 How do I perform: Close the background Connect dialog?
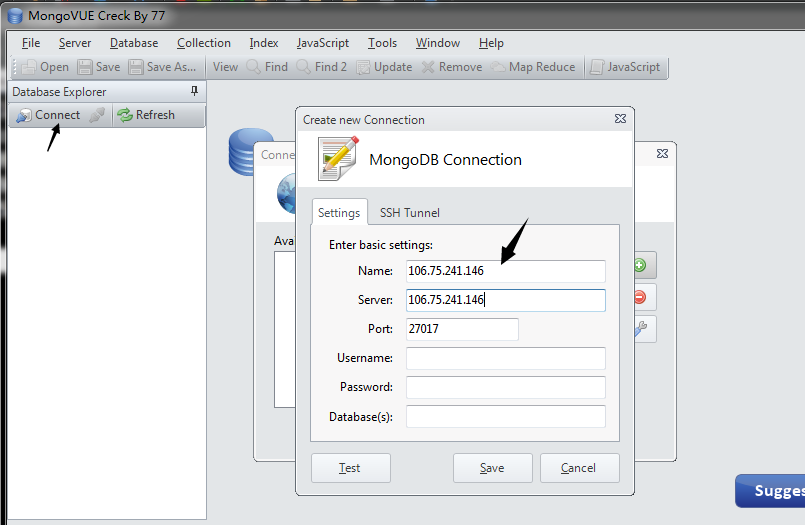[x=662, y=153]
